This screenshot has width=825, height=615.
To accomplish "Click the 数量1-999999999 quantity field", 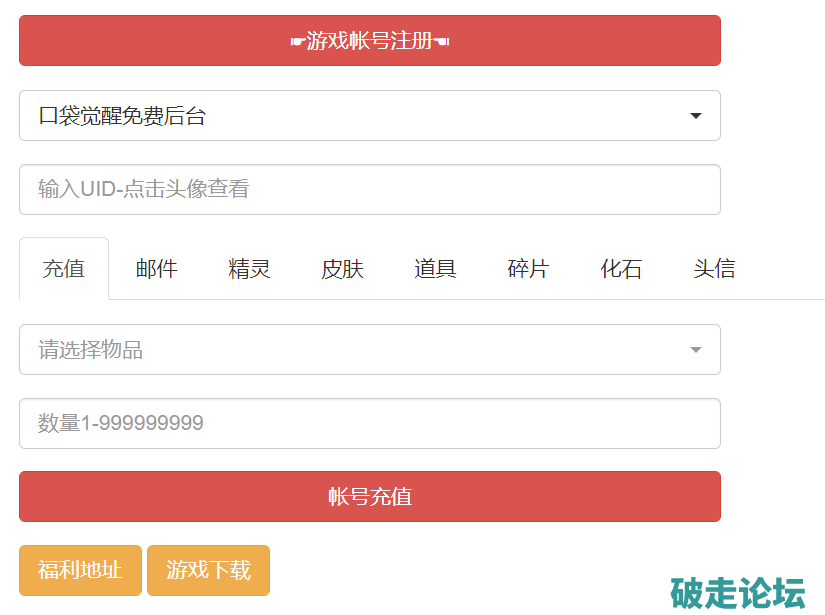I will pos(369,424).
